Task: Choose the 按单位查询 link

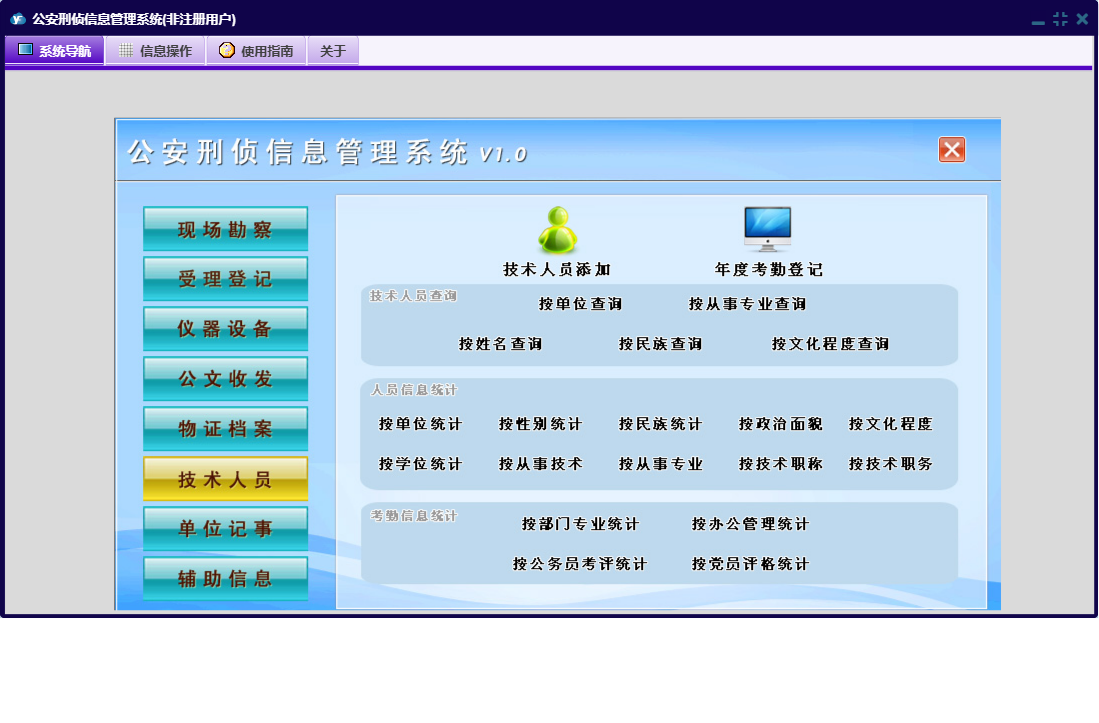Action: click(580, 304)
